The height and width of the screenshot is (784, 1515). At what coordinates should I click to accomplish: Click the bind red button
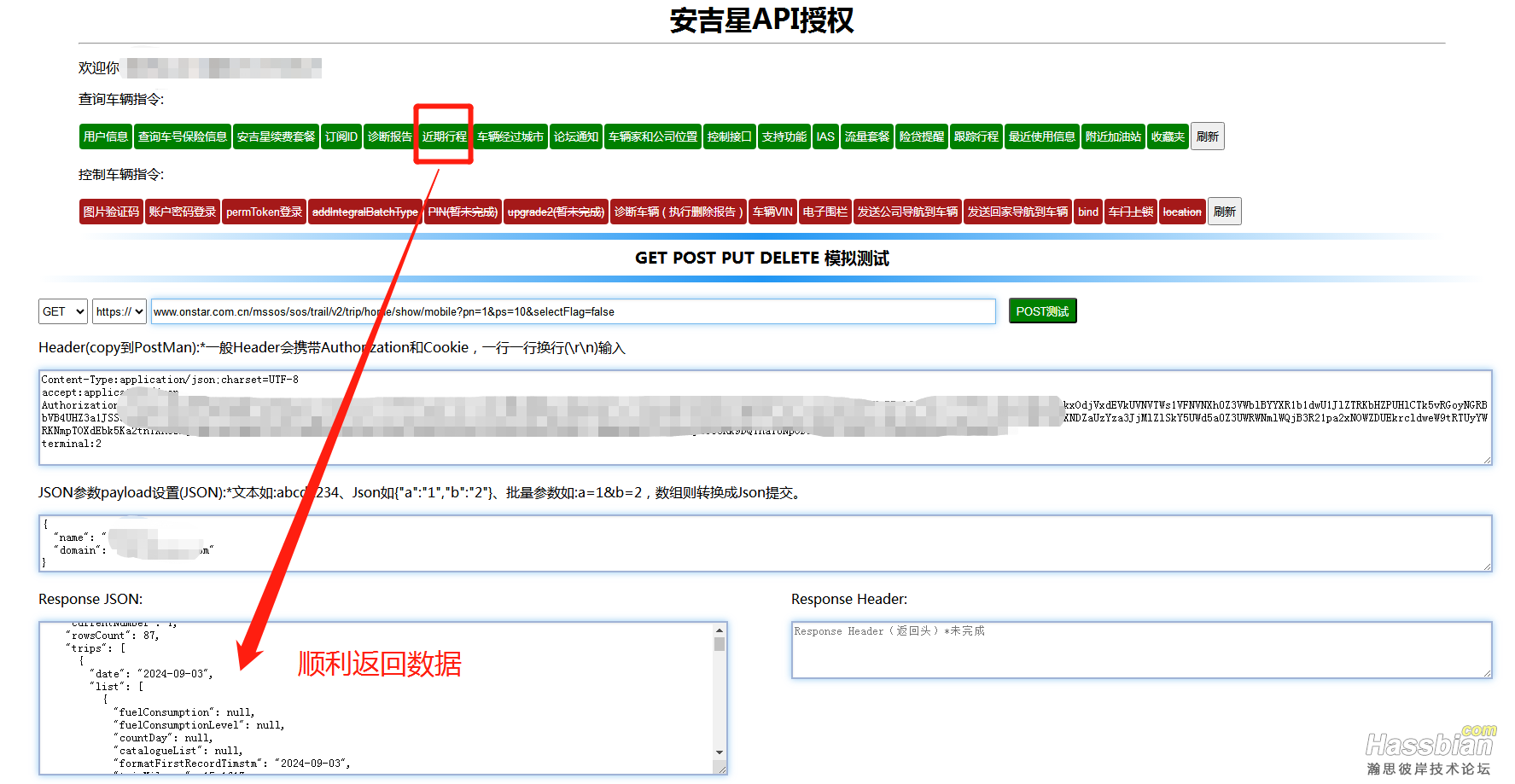(1088, 212)
